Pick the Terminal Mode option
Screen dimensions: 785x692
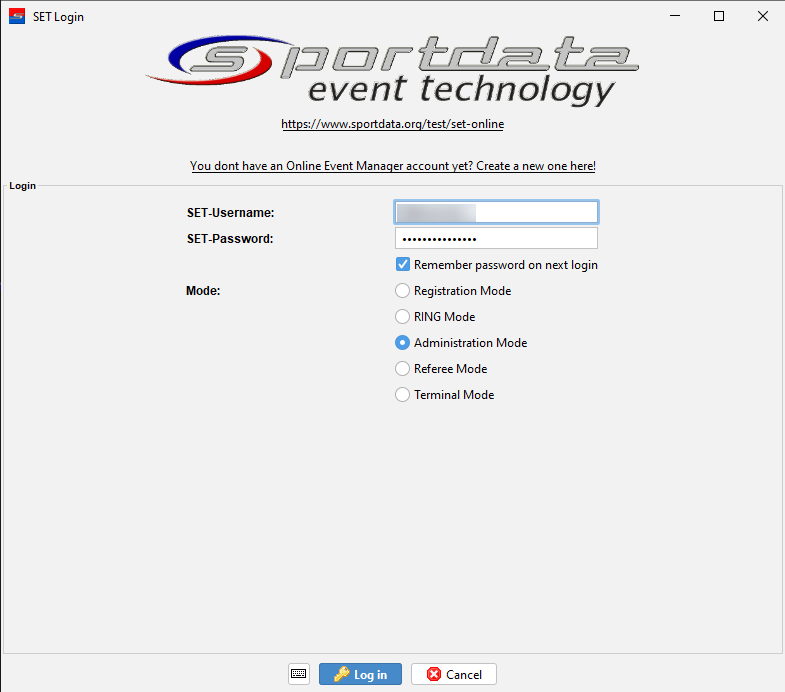pos(403,395)
